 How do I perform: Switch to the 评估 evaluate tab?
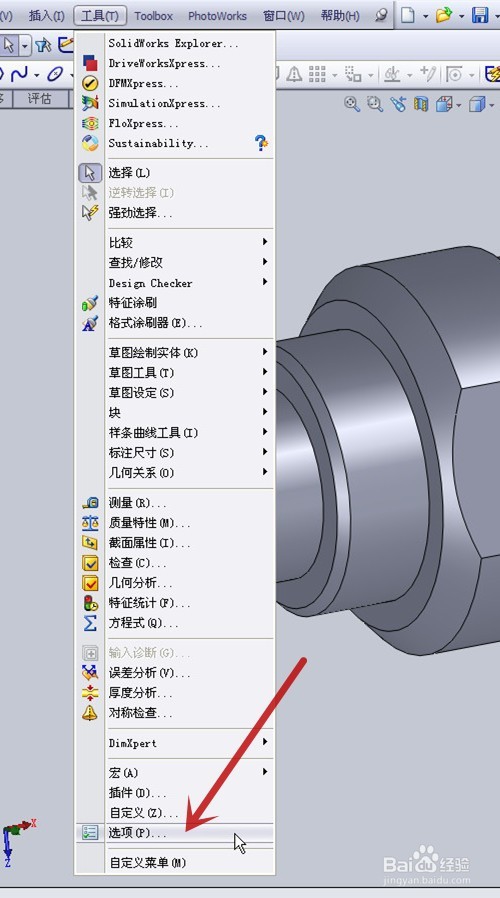(x=40, y=99)
